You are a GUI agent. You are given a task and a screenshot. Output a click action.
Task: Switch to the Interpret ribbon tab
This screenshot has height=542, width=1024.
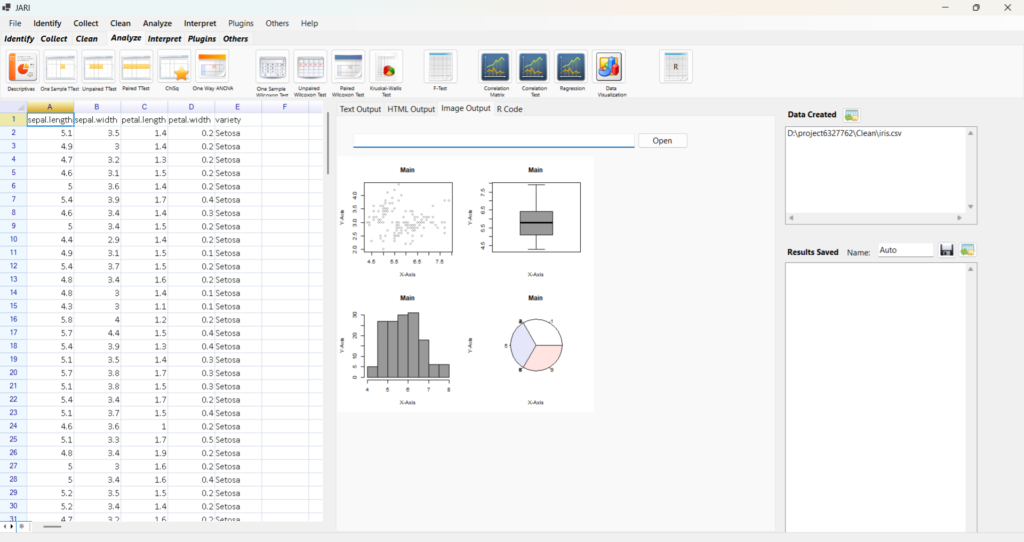pos(164,39)
